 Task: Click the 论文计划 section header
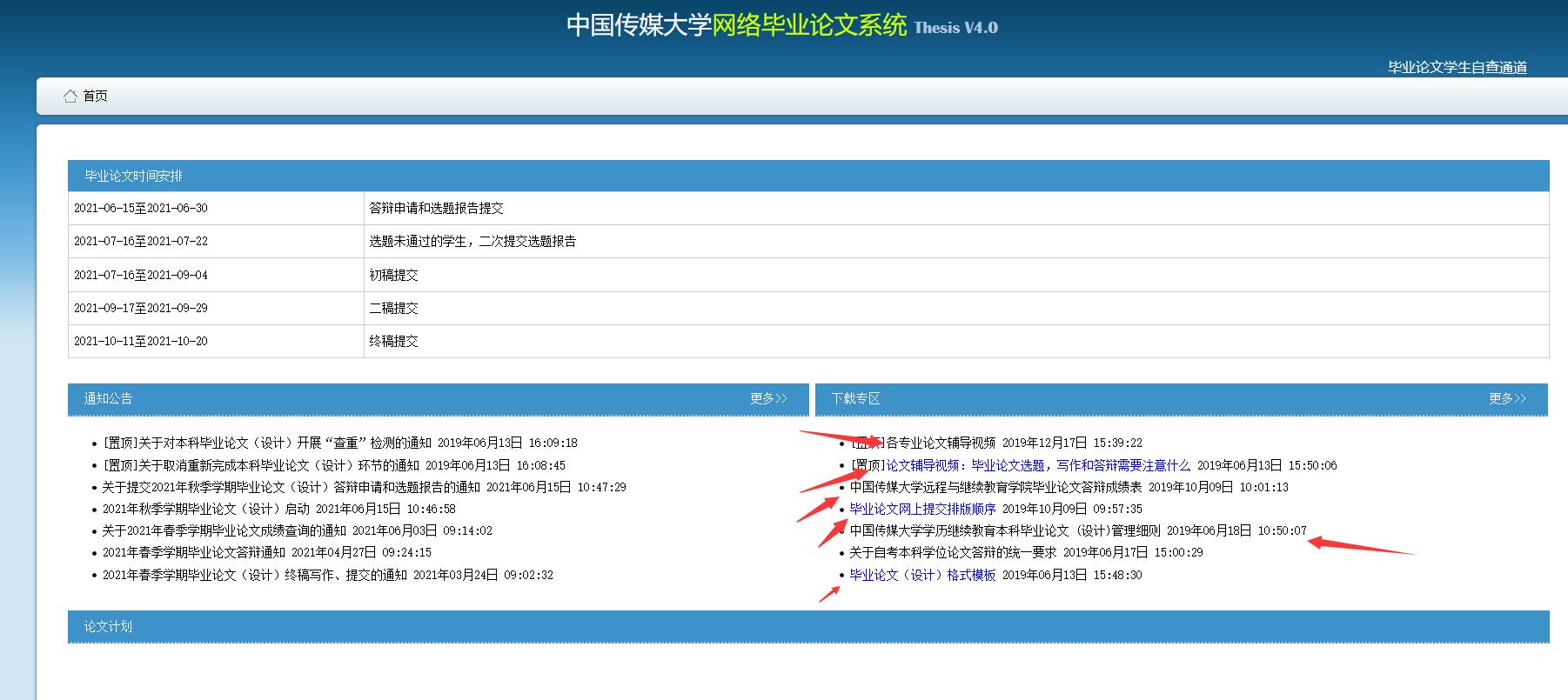(x=108, y=627)
